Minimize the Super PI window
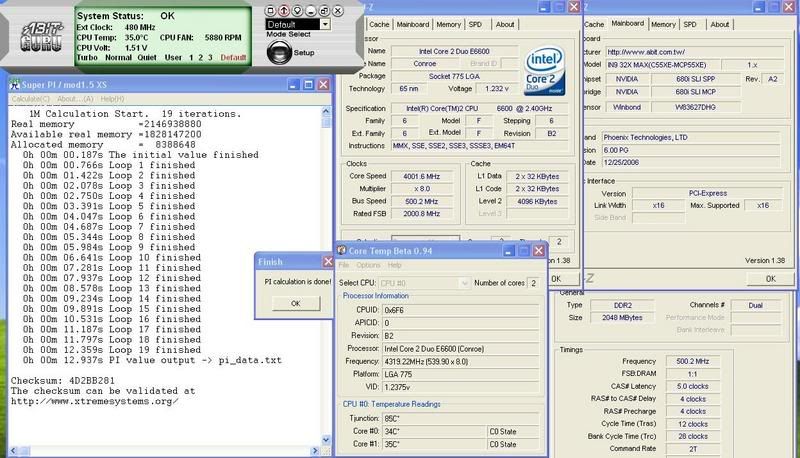 click(x=293, y=85)
